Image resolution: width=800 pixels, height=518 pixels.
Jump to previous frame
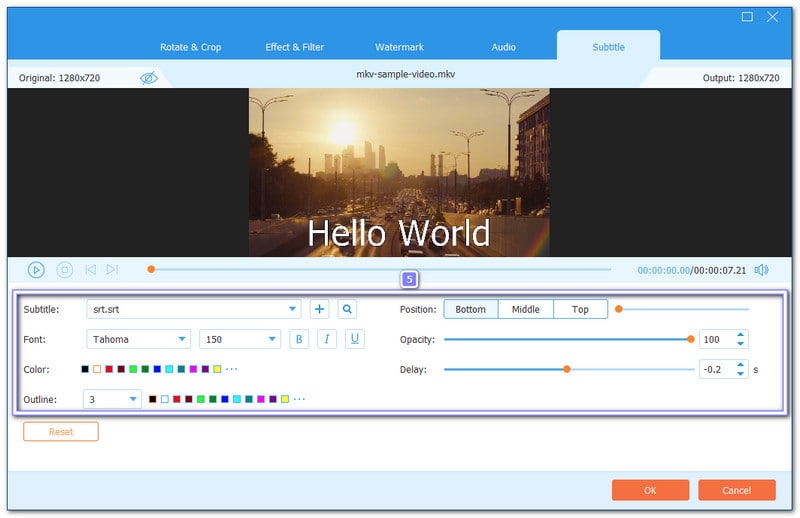[x=90, y=269]
